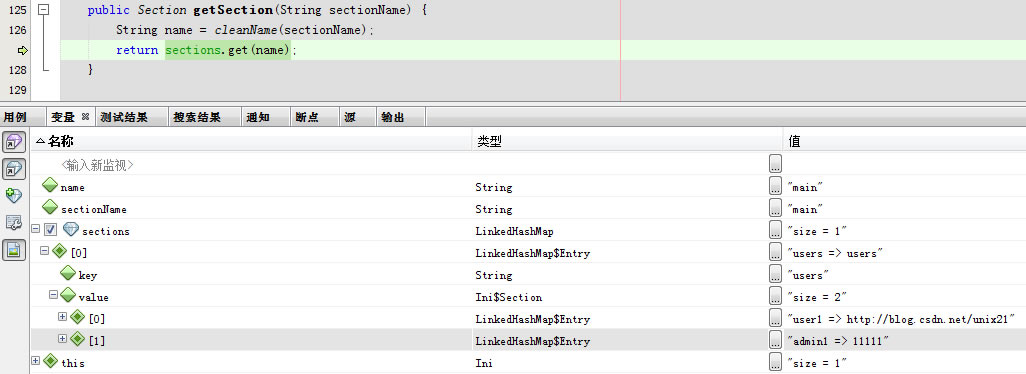Open the ellipsis editor for sections value
The image size is (1026, 374).
click(775, 230)
